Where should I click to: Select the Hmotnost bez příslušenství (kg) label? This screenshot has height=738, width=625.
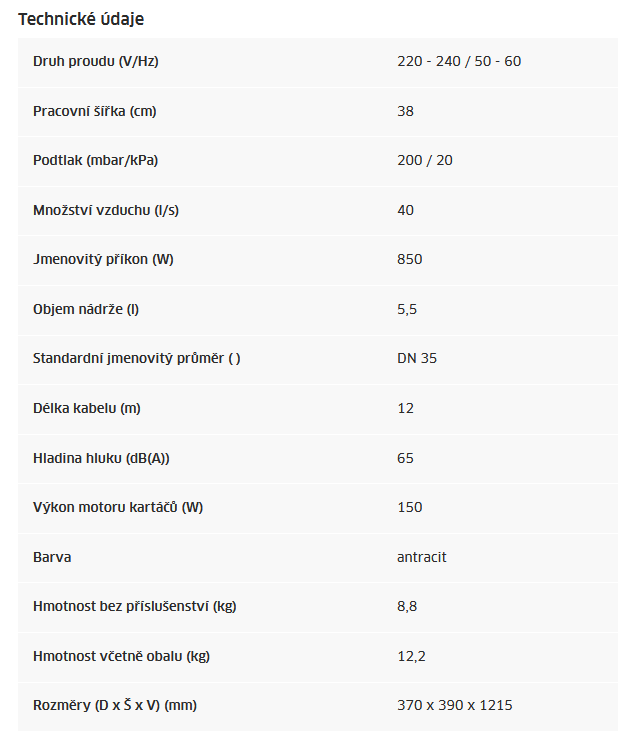pyautogui.click(x=135, y=606)
